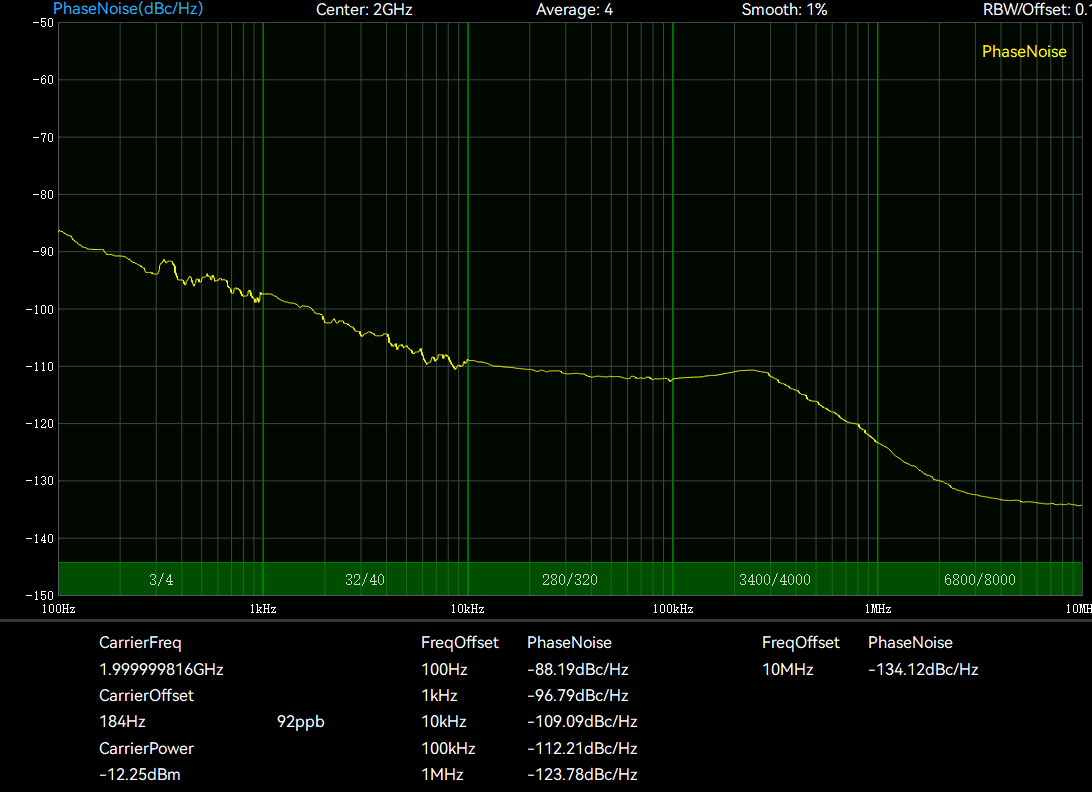Click the 100Hz x-axis label
Image resolution: width=1092 pixels, height=792 pixels.
58,609
